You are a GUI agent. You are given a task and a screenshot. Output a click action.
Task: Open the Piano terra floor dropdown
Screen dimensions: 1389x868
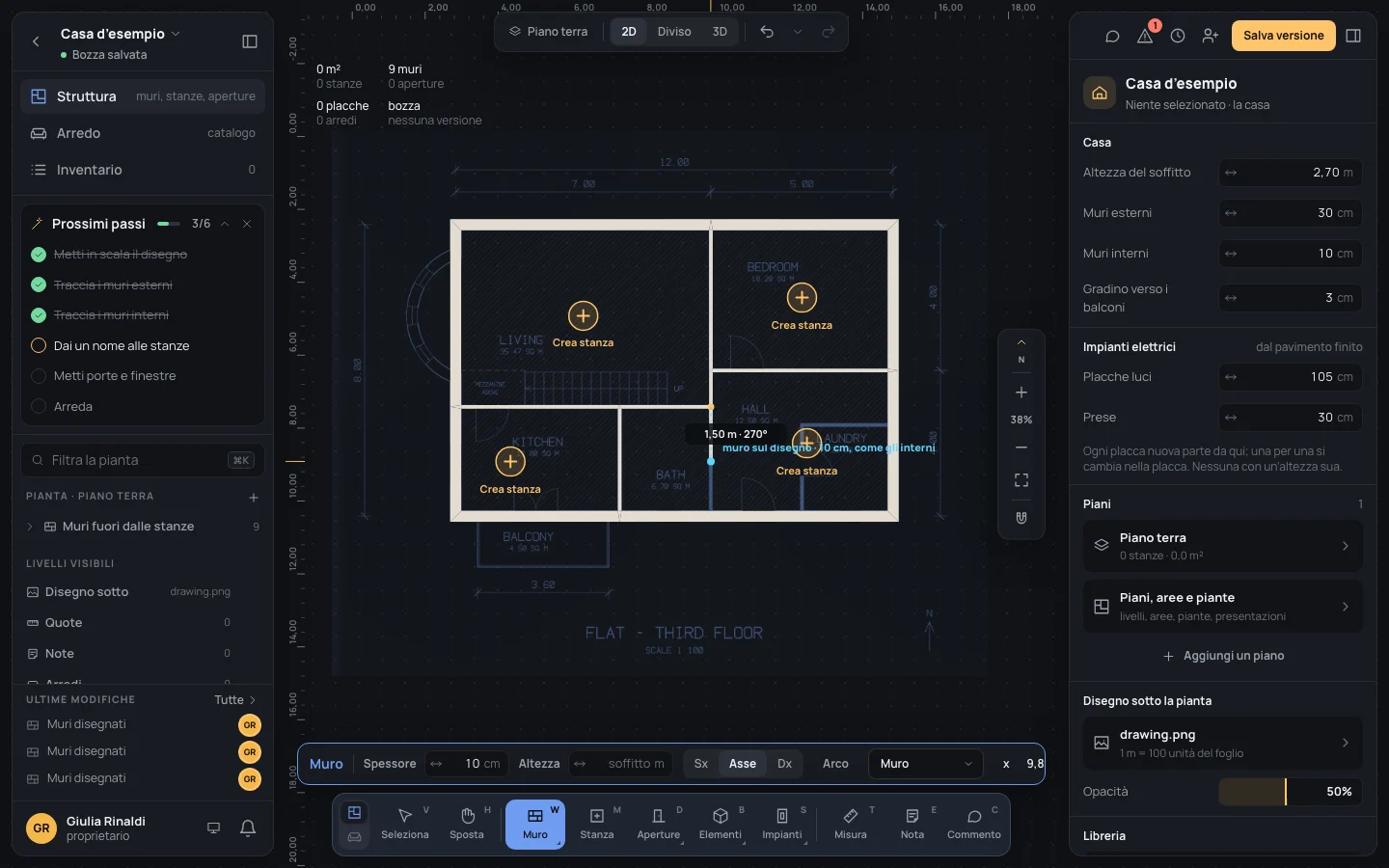tap(549, 32)
